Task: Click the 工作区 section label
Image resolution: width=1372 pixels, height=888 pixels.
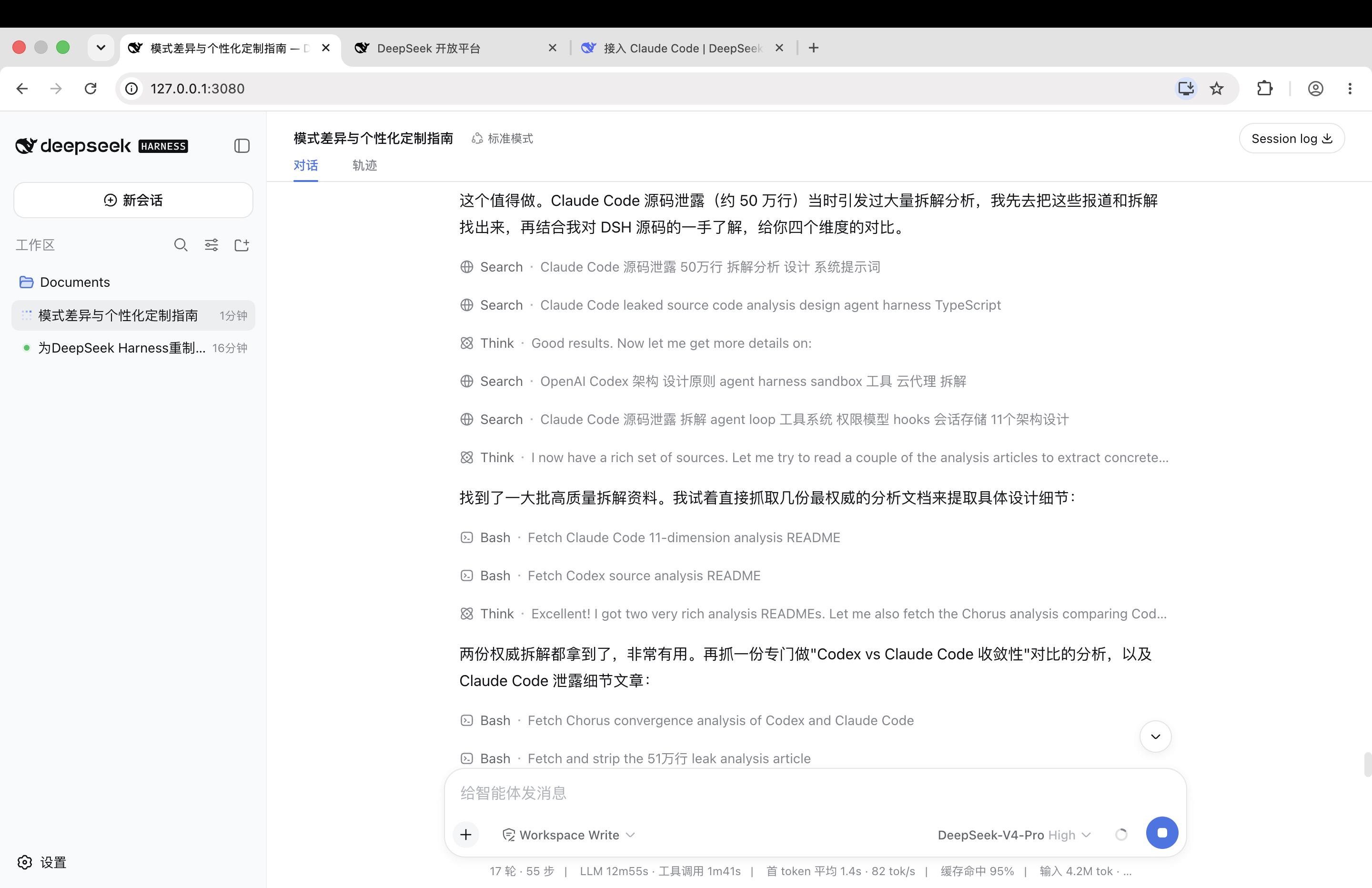Action: (35, 245)
